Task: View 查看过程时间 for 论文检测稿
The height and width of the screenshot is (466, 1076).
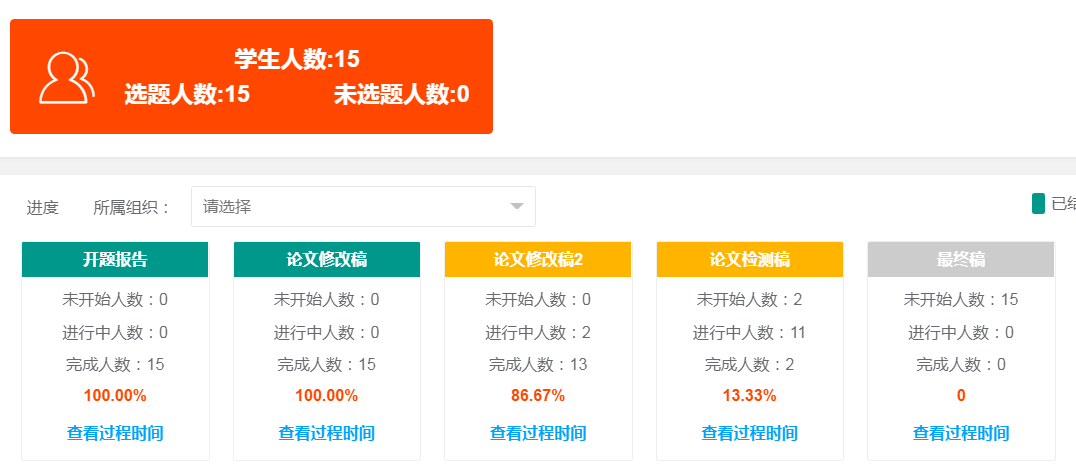Action: coord(749,433)
